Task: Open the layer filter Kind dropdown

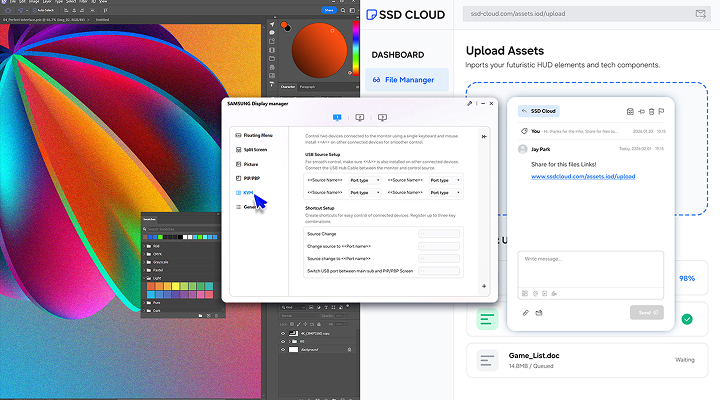Action: (x=293, y=307)
